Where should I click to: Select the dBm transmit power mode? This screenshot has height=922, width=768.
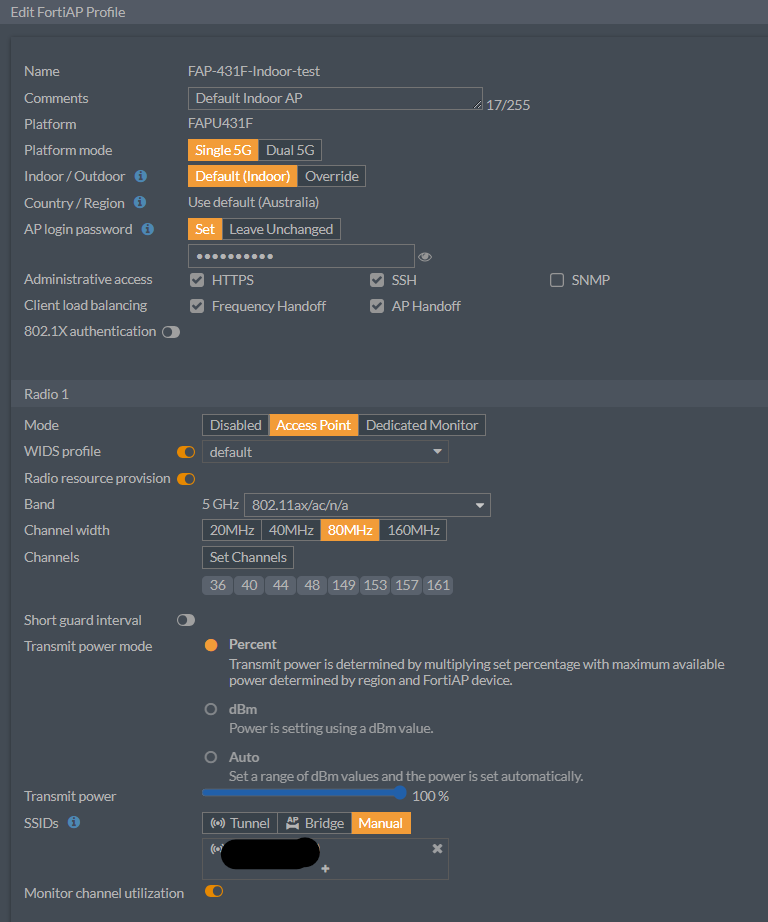[211, 709]
